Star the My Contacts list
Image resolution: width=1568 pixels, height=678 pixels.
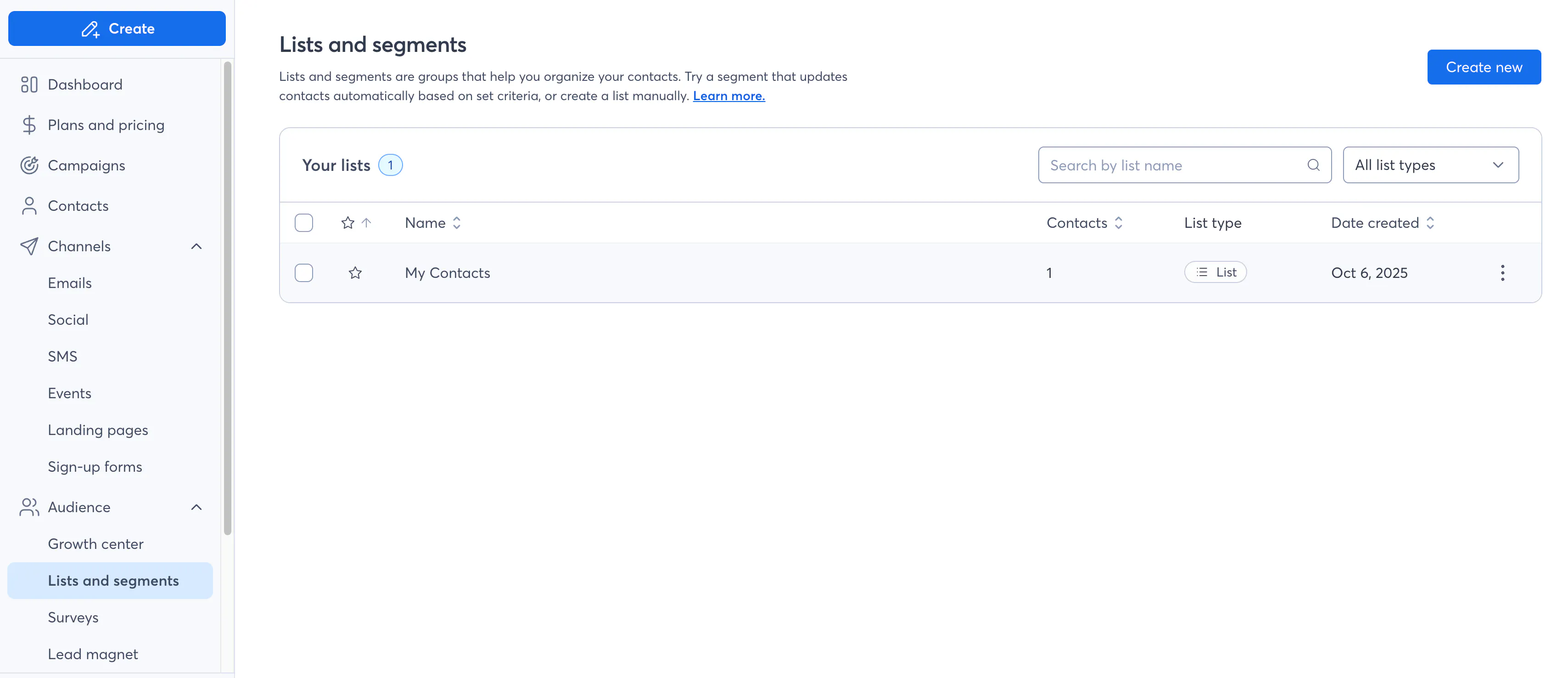coord(355,273)
